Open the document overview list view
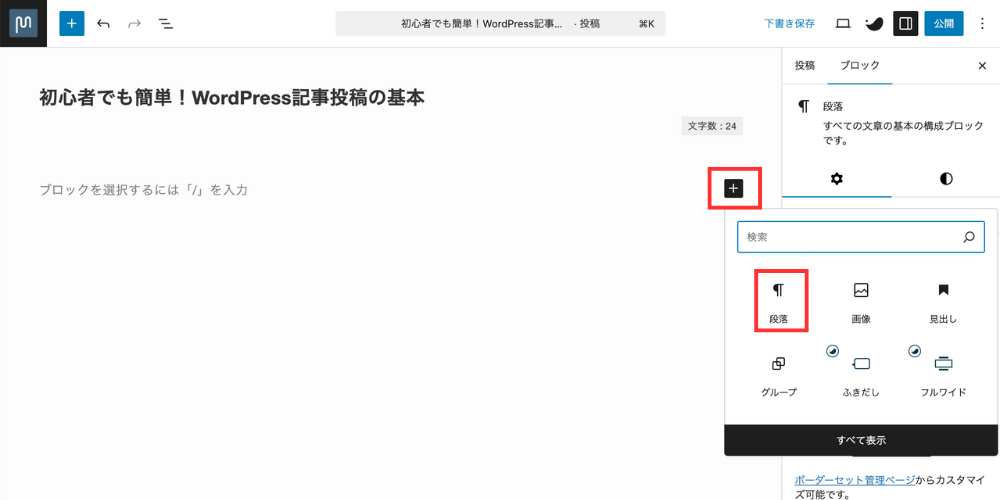The image size is (1000, 500). (166, 23)
